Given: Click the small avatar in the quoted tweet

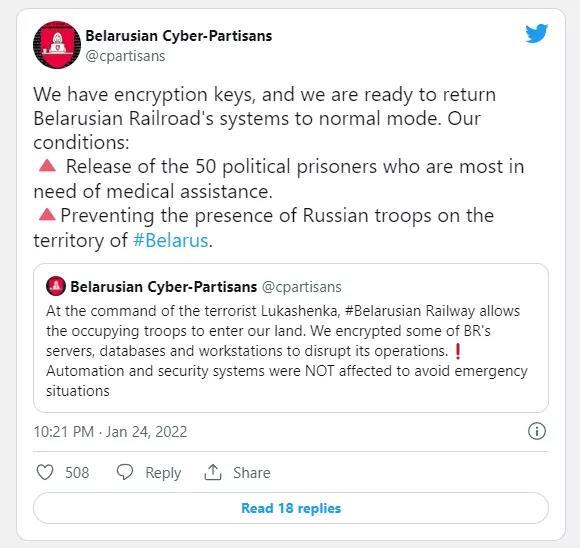Looking at the screenshot, I should 56,286.
